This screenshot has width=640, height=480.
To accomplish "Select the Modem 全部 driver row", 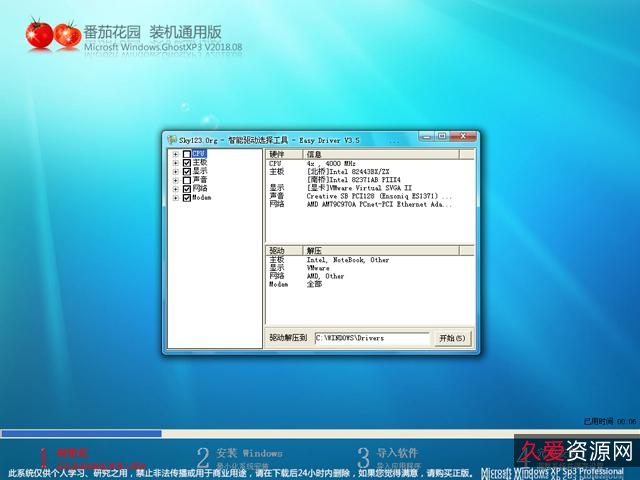I will pyautogui.click(x=369, y=284).
